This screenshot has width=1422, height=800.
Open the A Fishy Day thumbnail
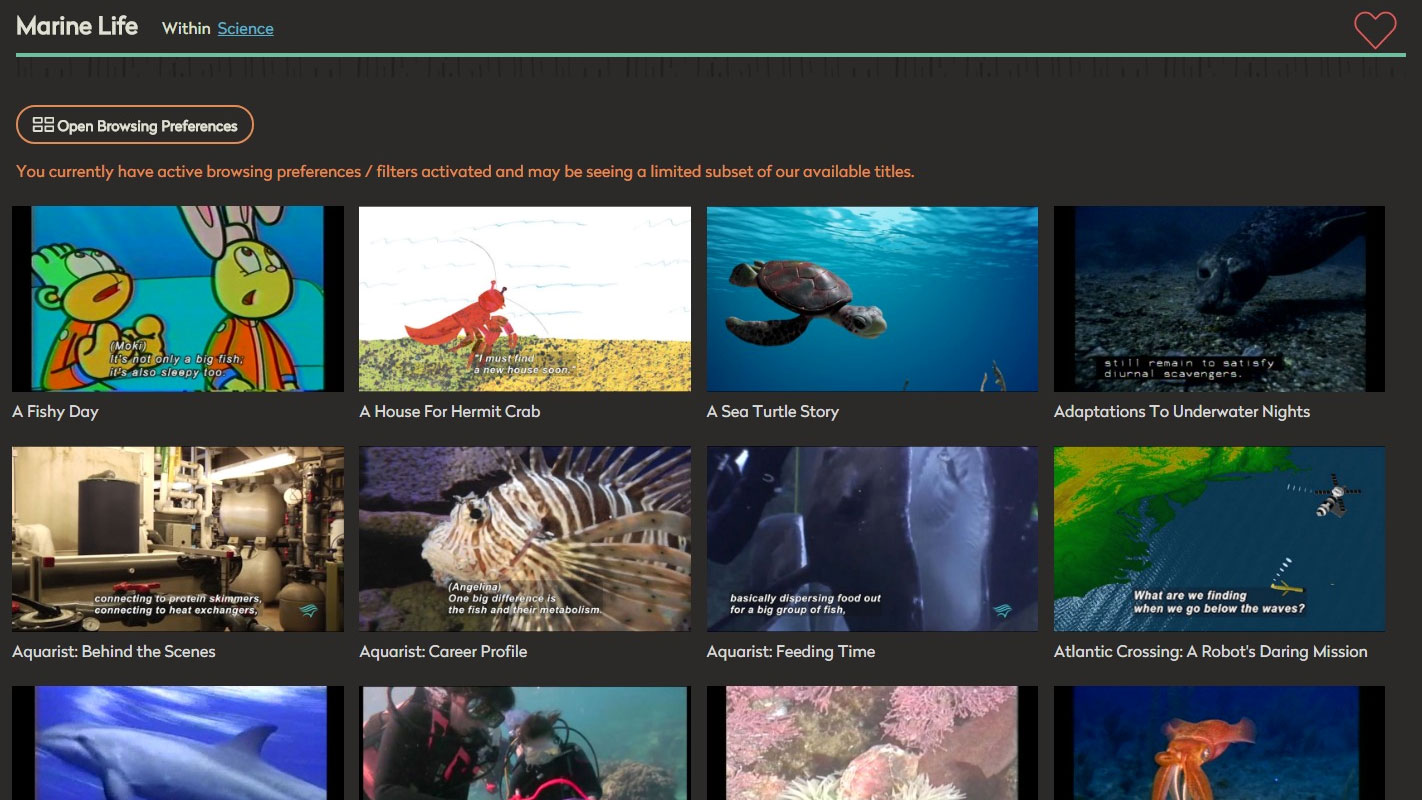[x=178, y=299]
